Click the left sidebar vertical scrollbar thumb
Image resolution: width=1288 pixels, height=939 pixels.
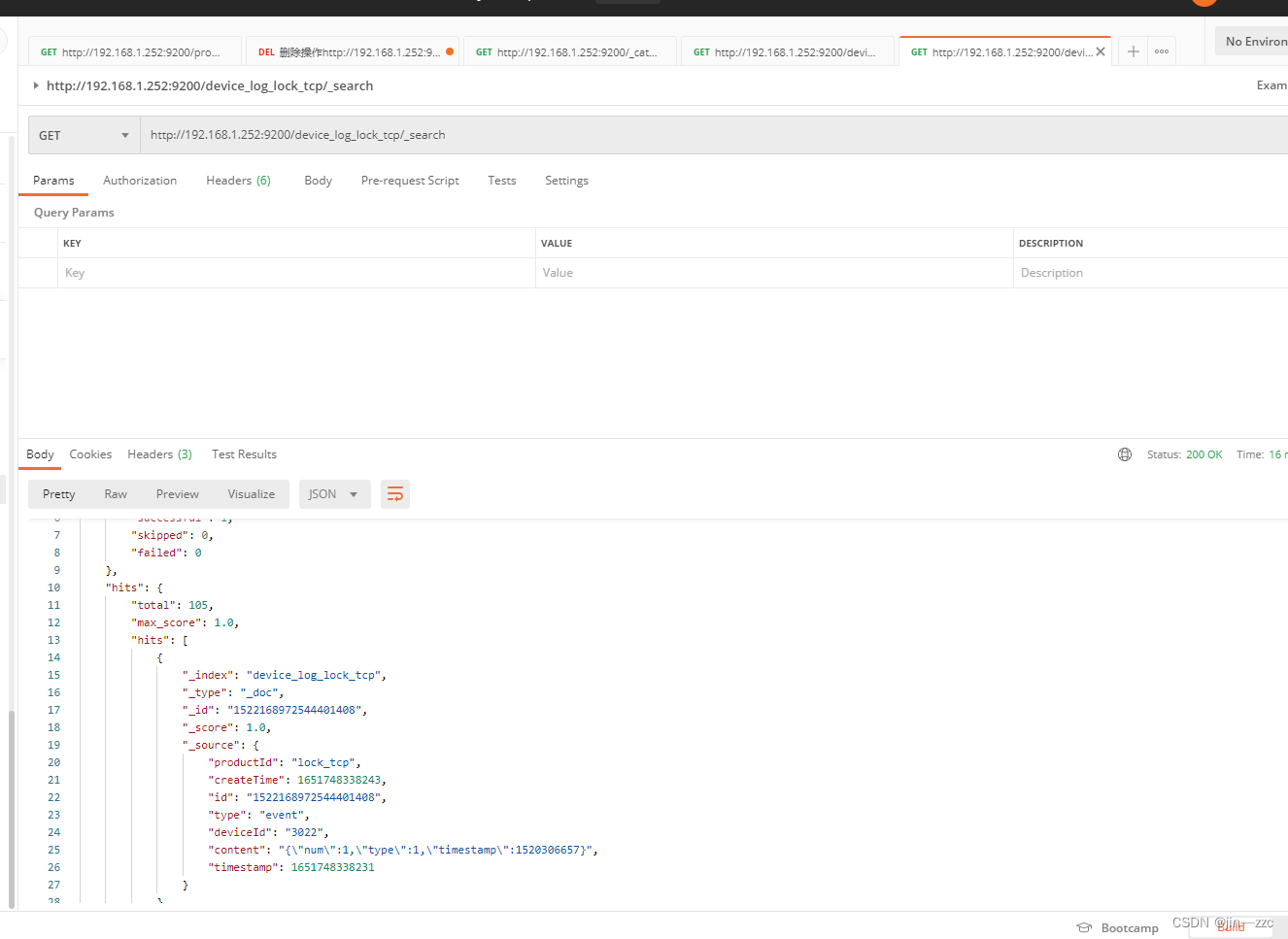pos(11,809)
